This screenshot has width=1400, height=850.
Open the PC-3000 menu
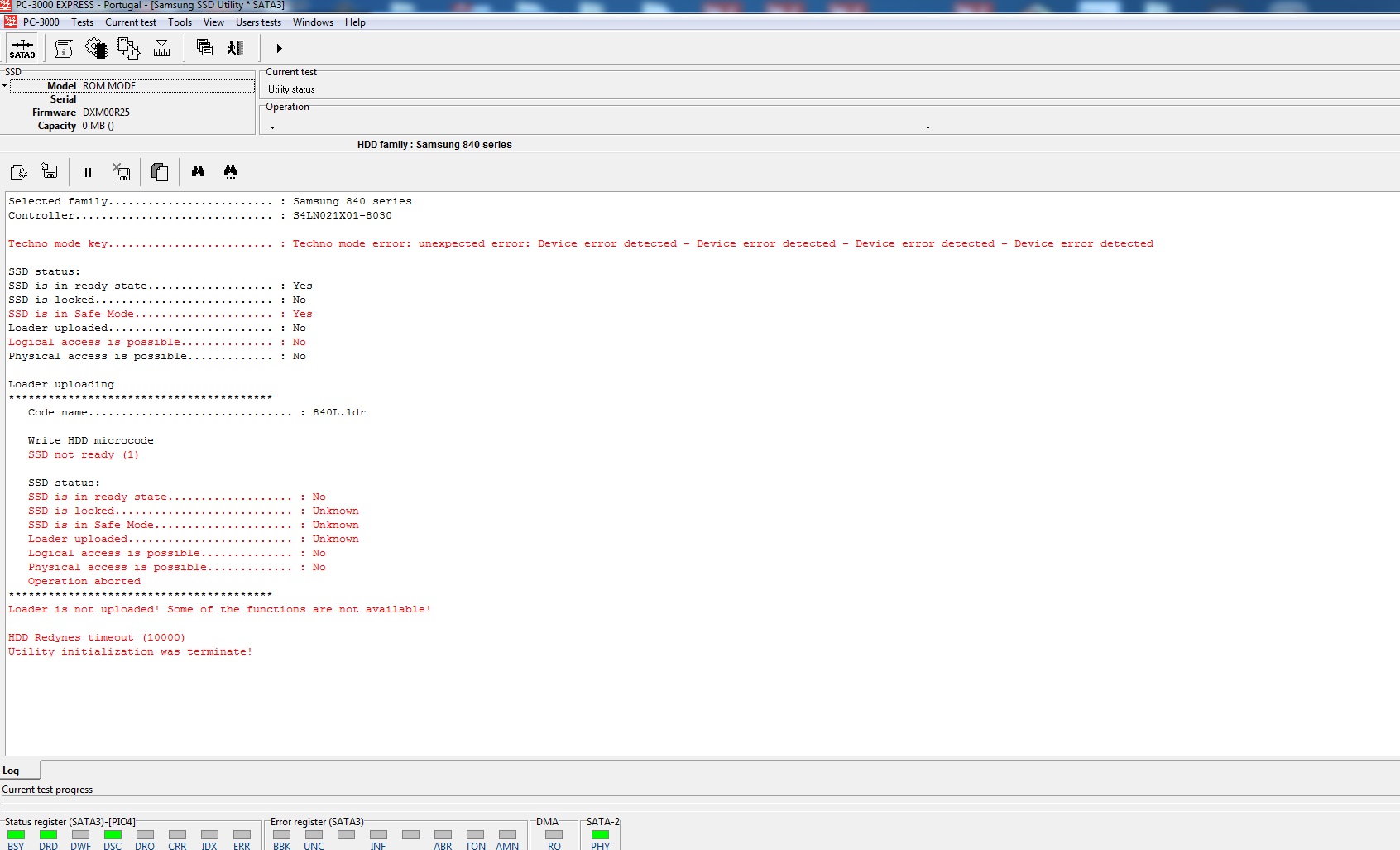(41, 22)
